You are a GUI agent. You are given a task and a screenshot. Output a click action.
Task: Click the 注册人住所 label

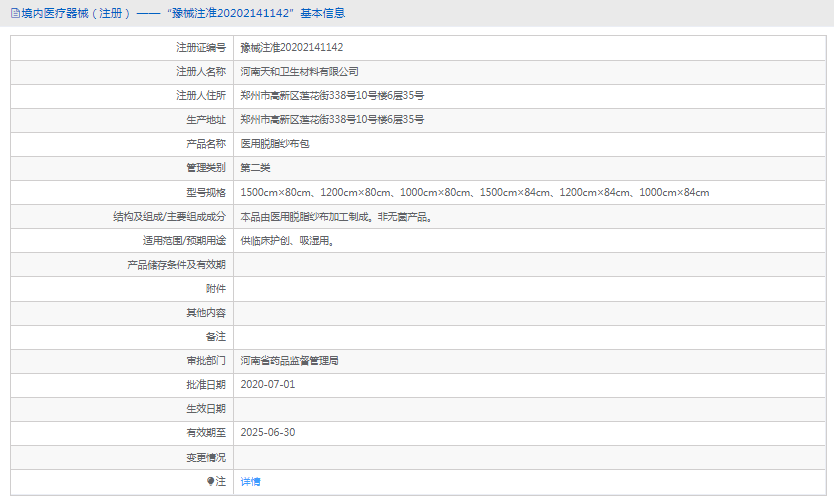click(x=201, y=96)
